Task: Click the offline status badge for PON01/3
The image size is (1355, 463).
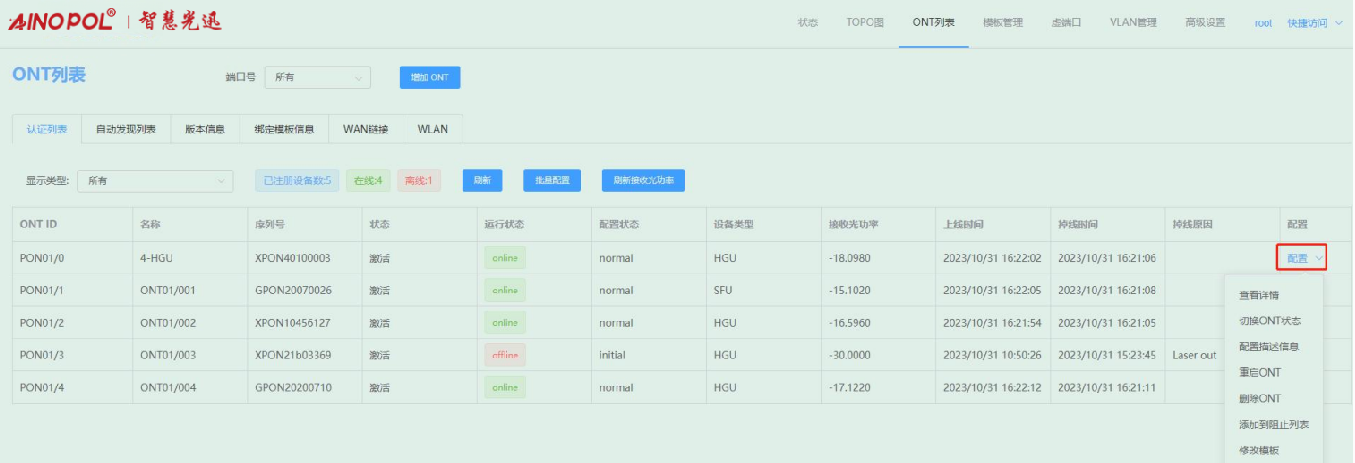Action: pos(505,355)
